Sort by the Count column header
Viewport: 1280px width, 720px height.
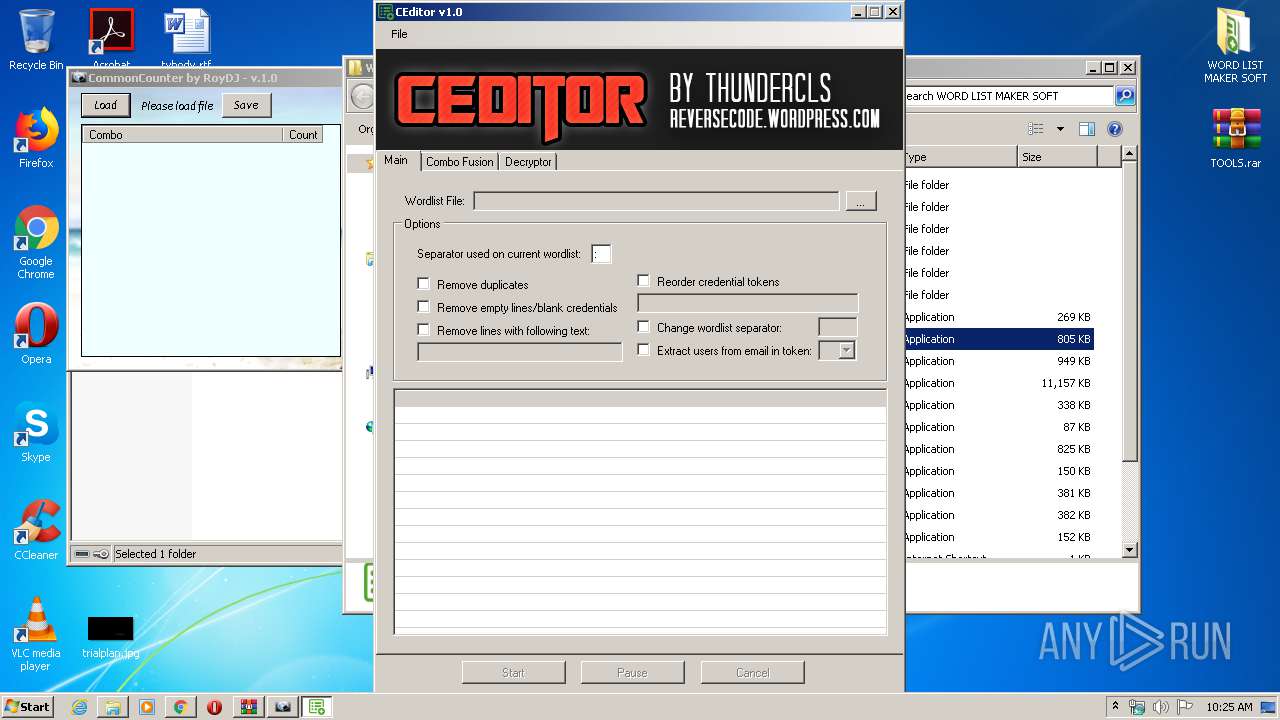303,134
